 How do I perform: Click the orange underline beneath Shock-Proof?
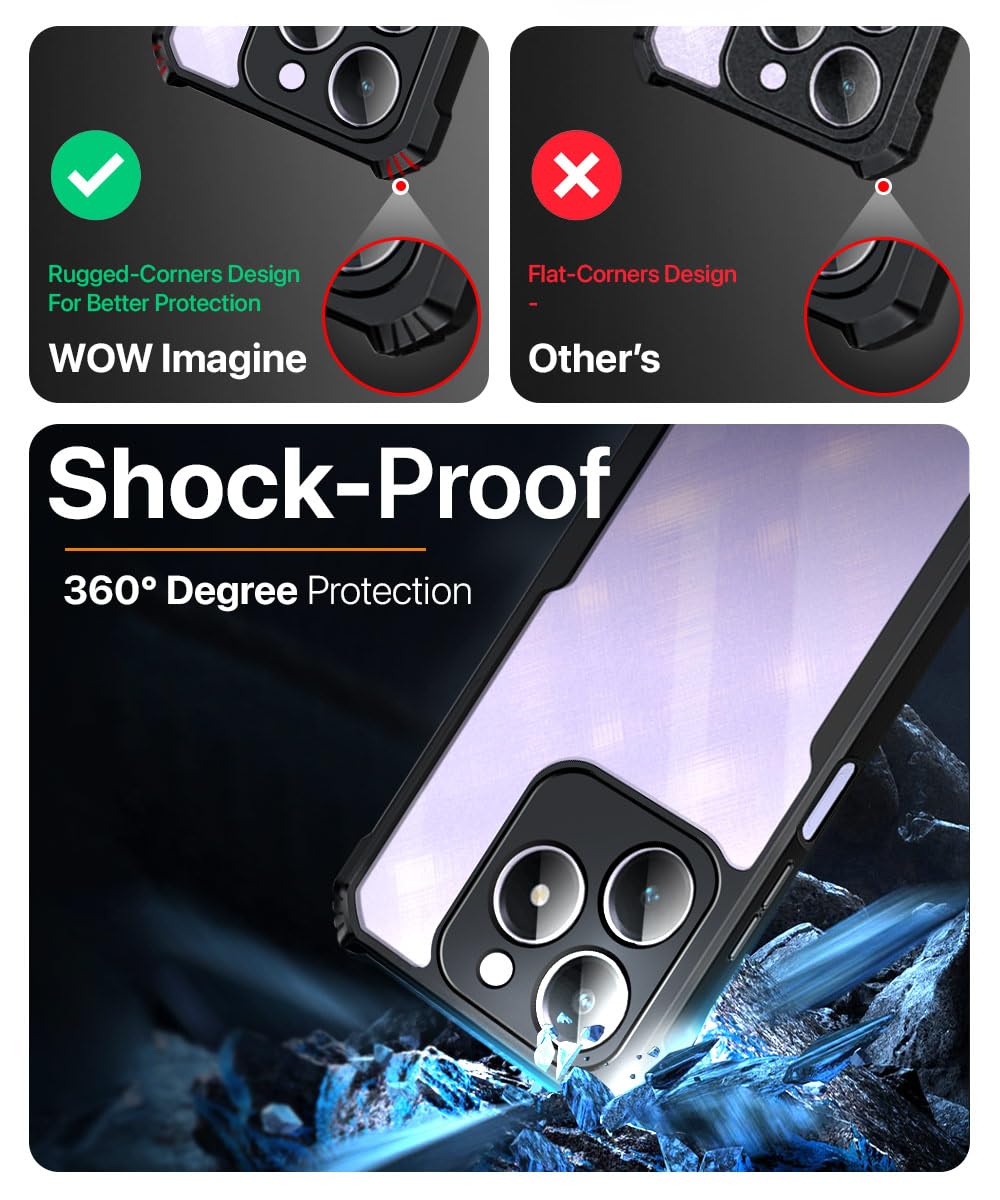(x=245, y=549)
